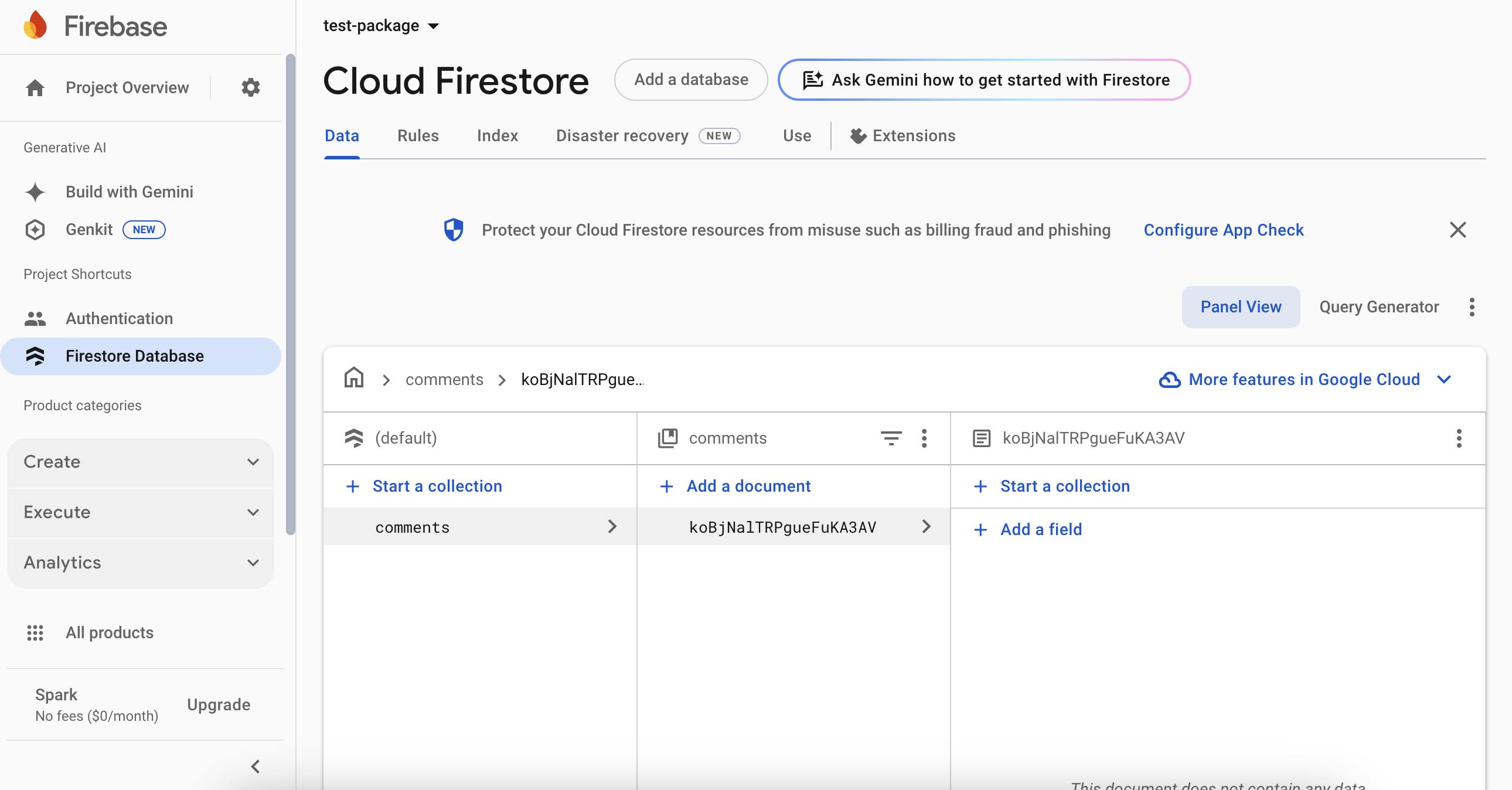Expand the Analytics category
Viewport: 1512px width, 790px height.
tap(141, 563)
